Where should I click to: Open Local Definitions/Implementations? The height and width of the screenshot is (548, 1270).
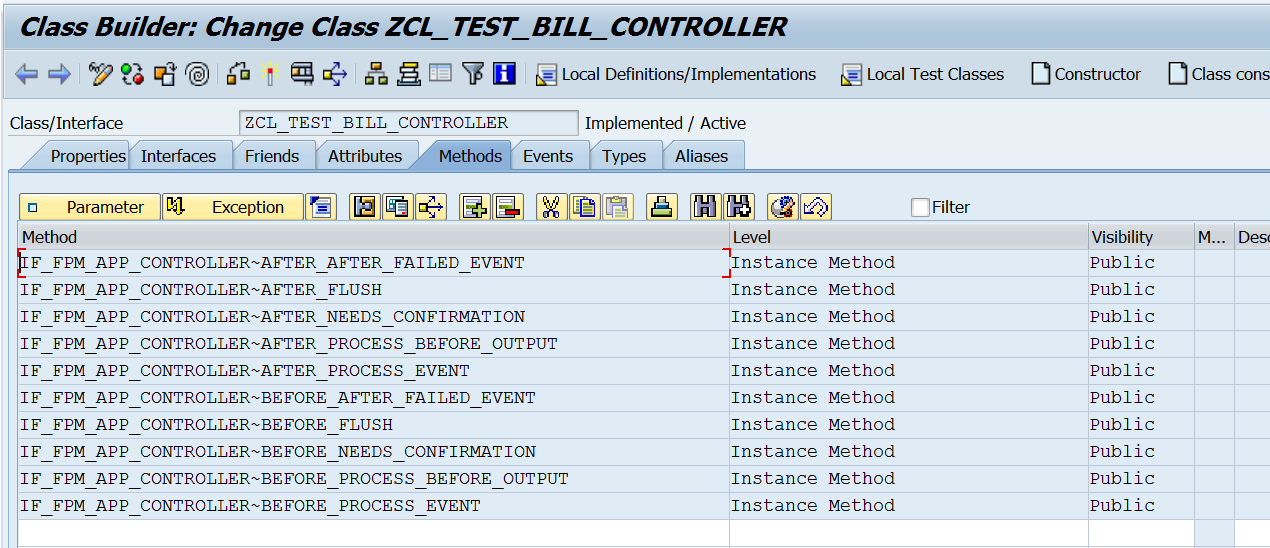(x=677, y=74)
